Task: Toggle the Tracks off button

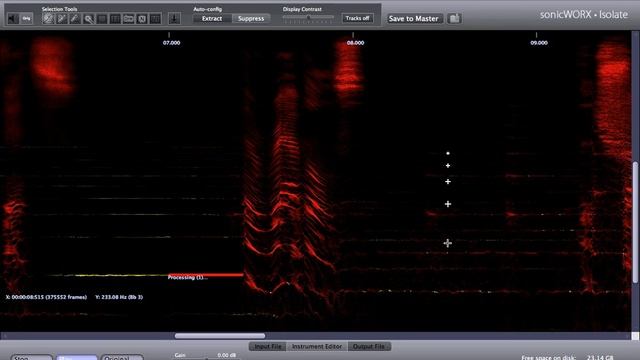Action: (357, 18)
